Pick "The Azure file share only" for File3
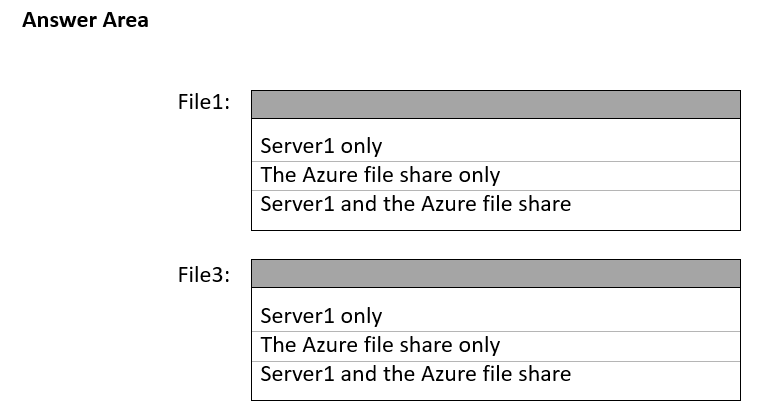Viewport: 763px width, 419px height. tap(380, 346)
